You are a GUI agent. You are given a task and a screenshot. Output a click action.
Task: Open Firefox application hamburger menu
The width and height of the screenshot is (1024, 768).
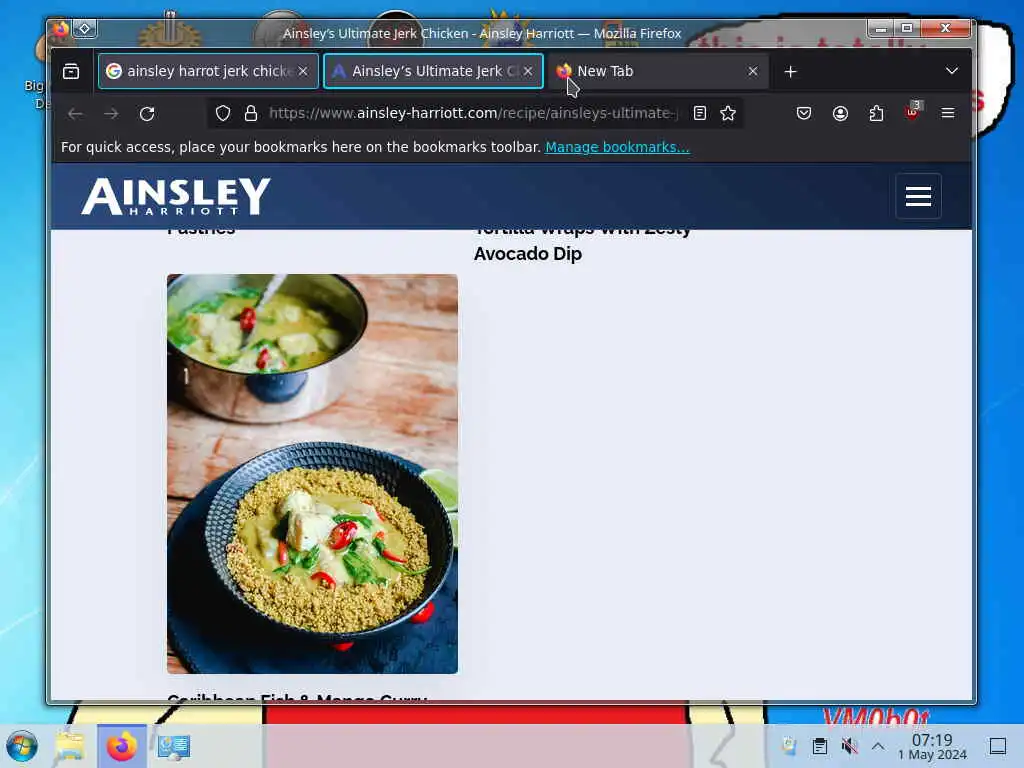(948, 114)
